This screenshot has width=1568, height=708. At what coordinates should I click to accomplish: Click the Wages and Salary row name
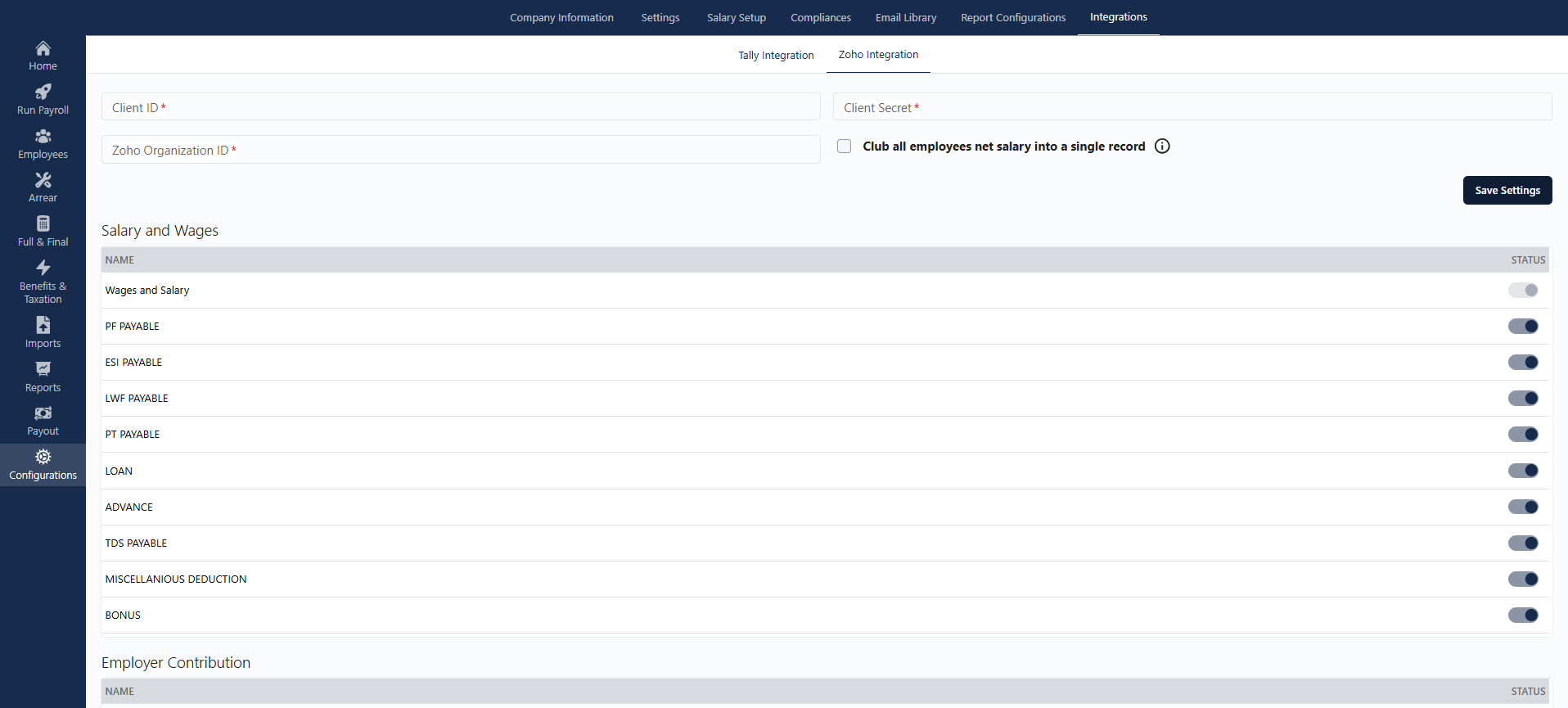tap(147, 291)
